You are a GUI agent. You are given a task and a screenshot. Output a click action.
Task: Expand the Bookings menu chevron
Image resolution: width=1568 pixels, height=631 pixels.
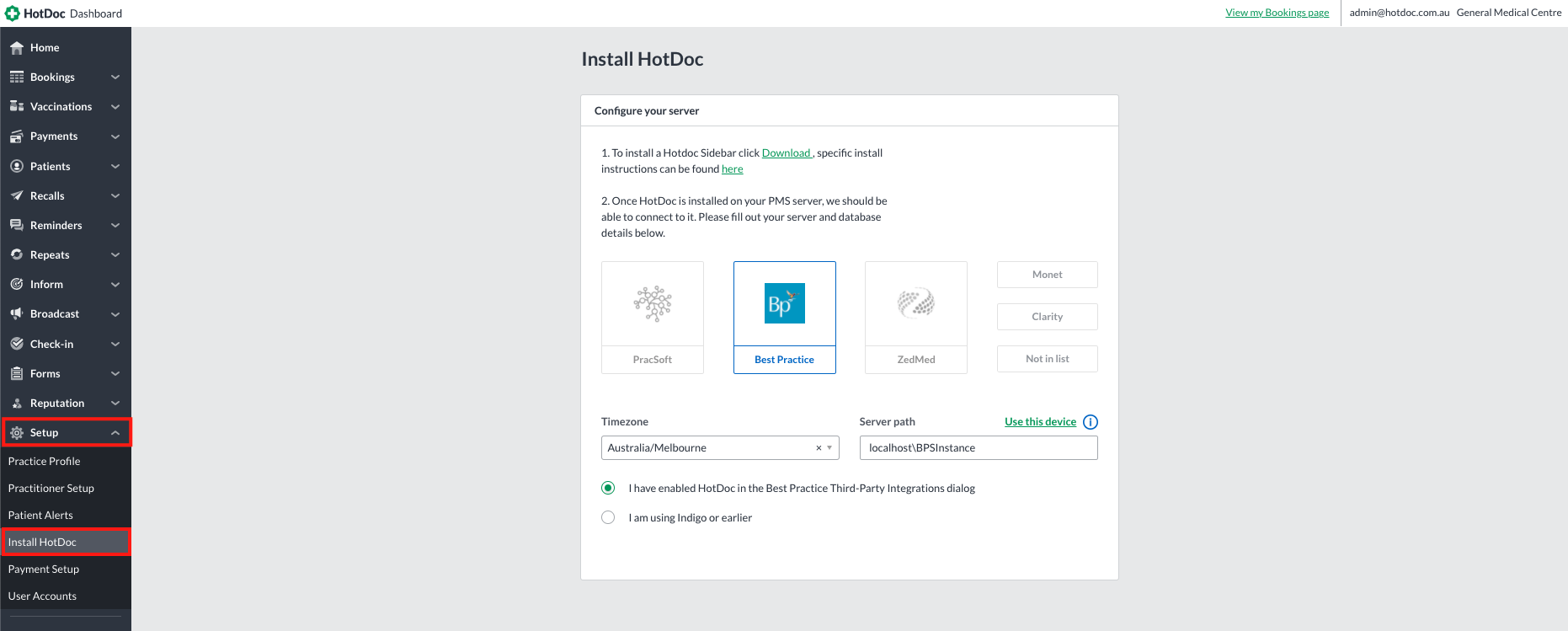115,78
